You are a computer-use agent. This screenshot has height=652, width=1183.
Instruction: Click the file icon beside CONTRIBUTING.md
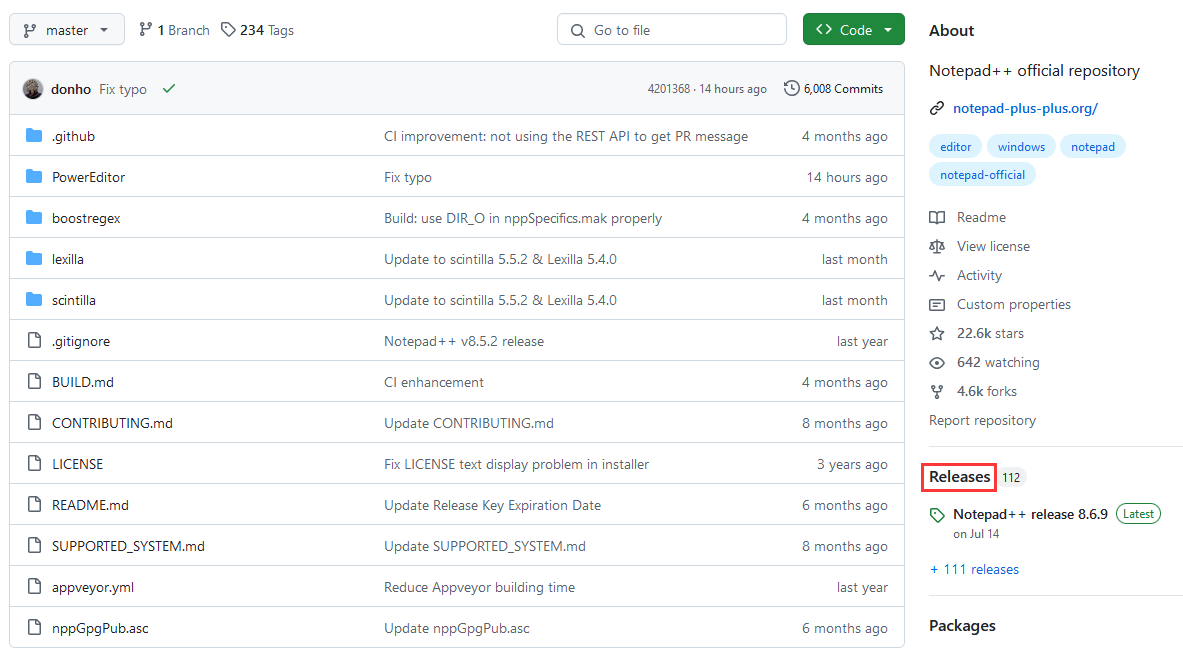click(x=34, y=423)
